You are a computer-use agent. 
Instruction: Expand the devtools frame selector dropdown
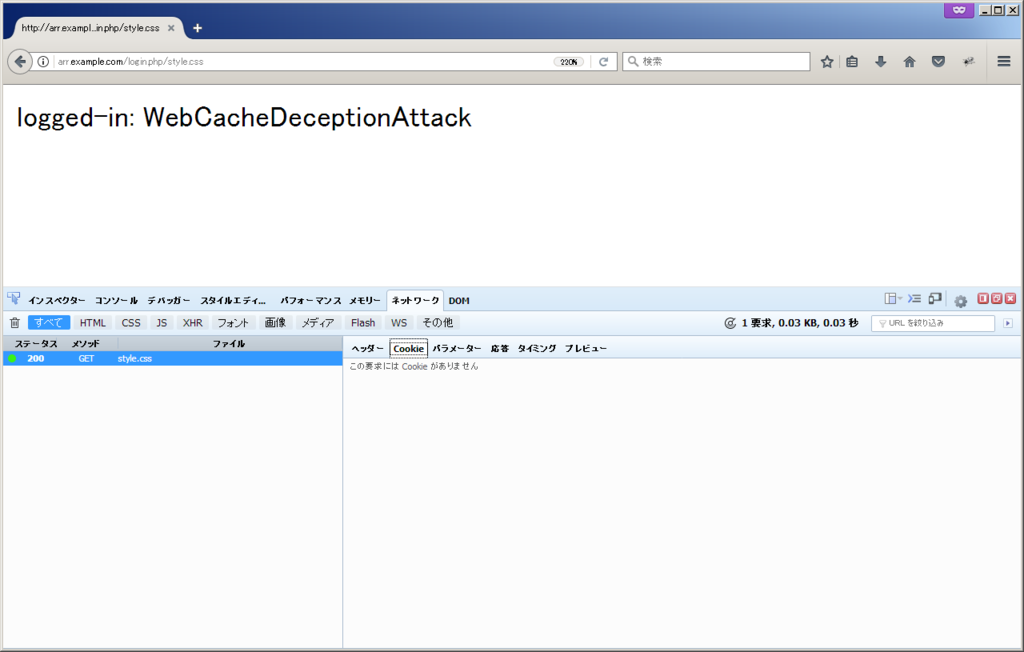892,299
